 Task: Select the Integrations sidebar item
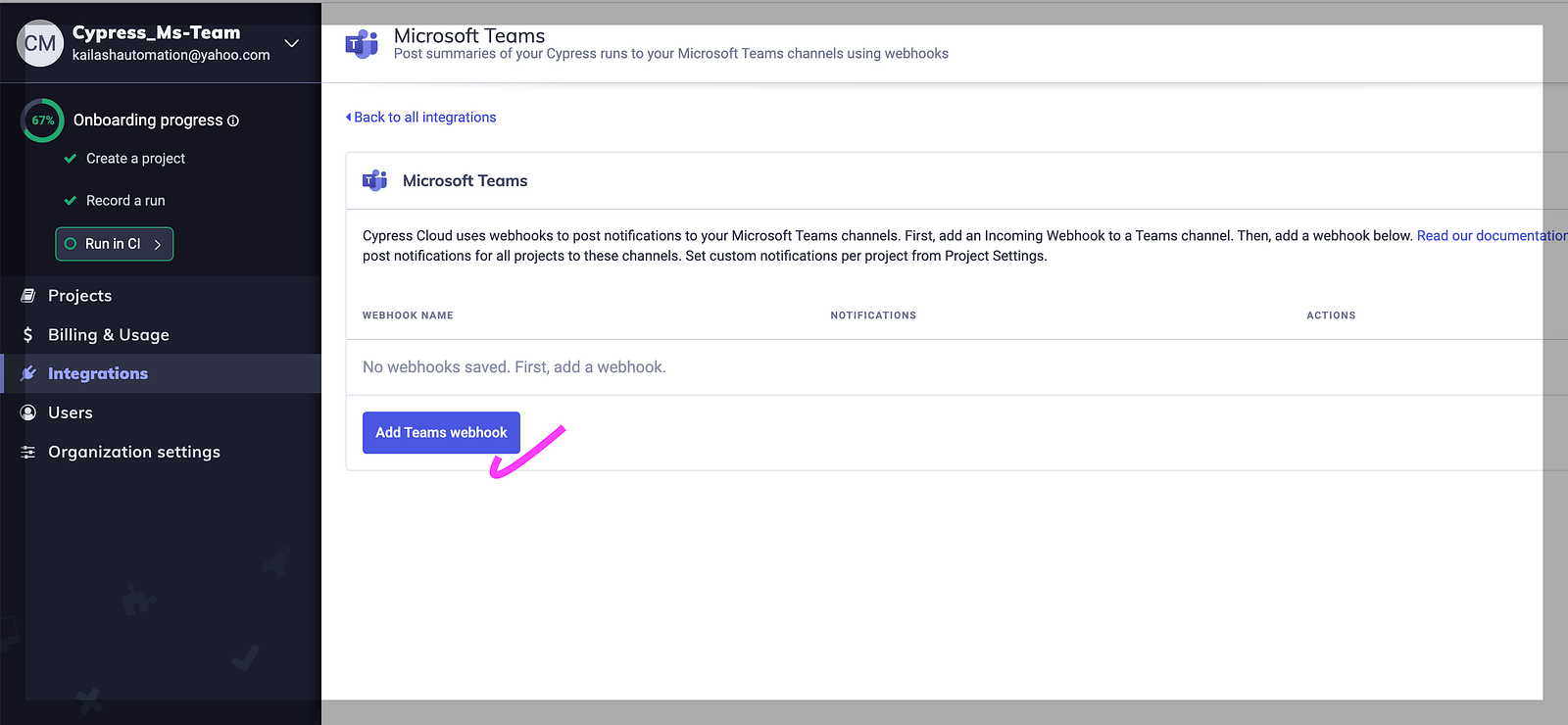161,373
